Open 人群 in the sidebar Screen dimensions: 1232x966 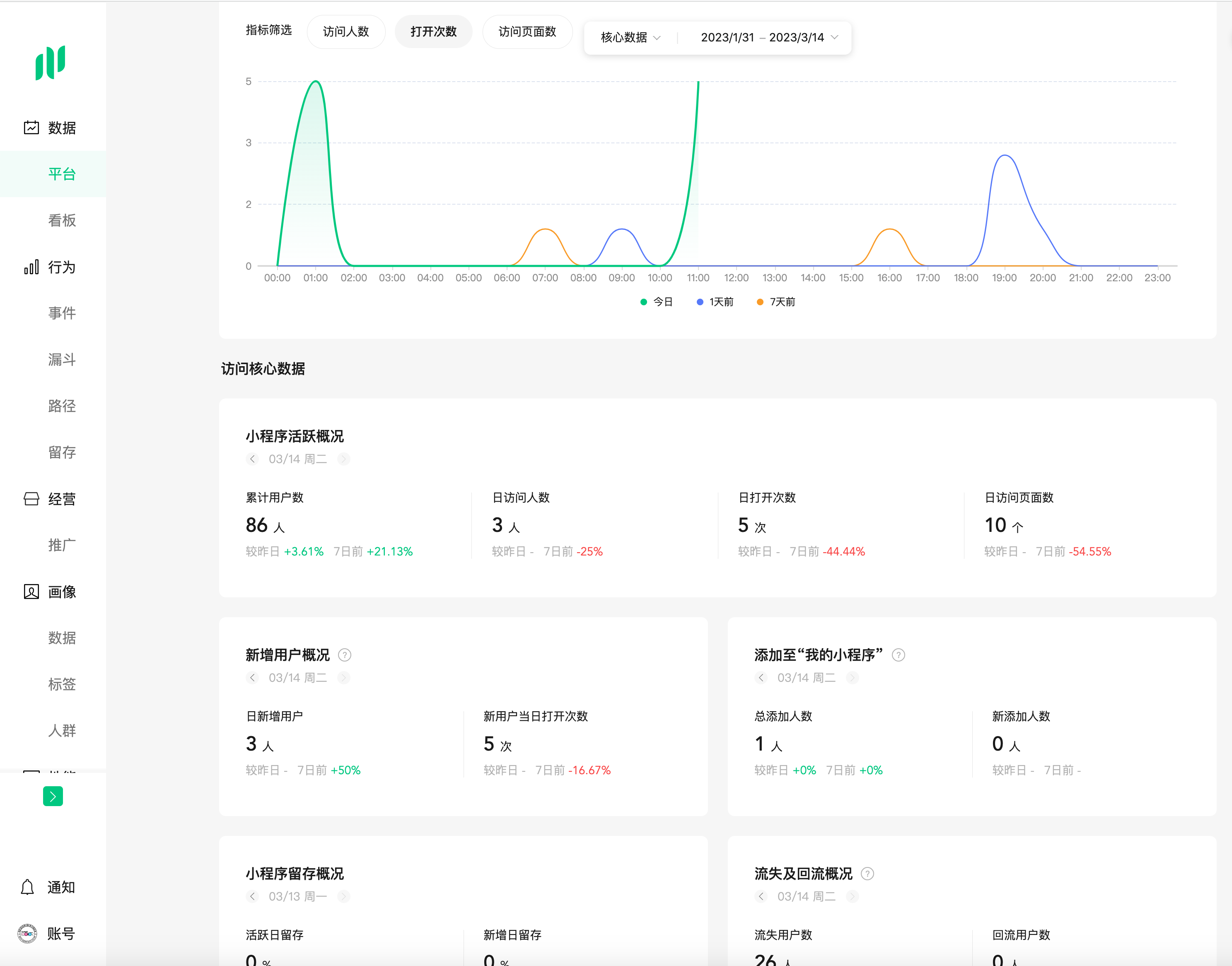point(62,731)
